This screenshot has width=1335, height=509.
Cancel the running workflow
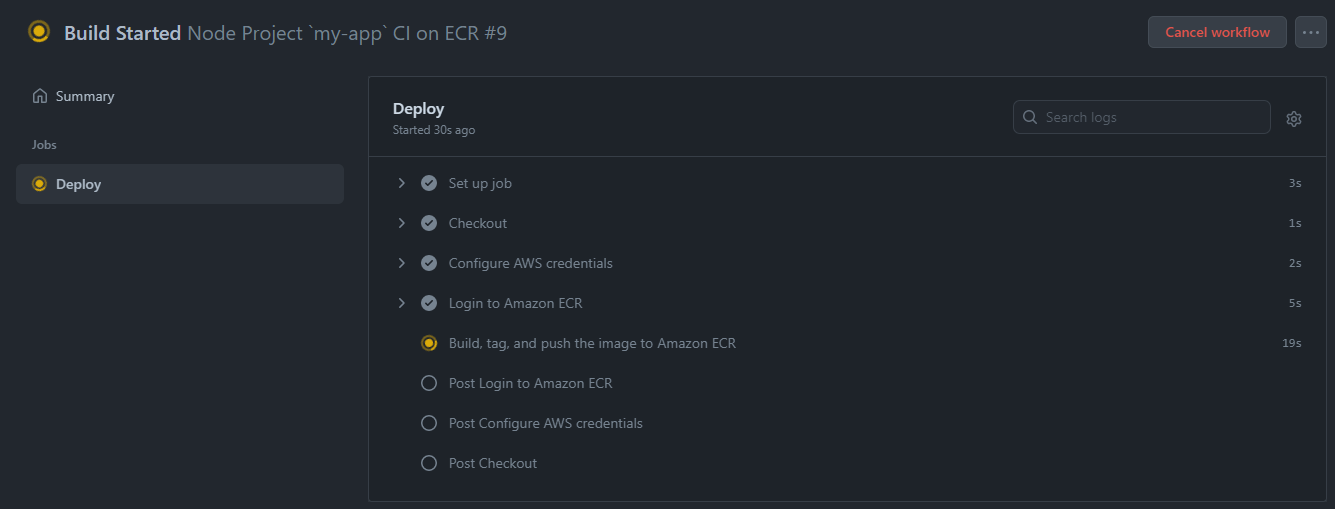tap(1217, 32)
